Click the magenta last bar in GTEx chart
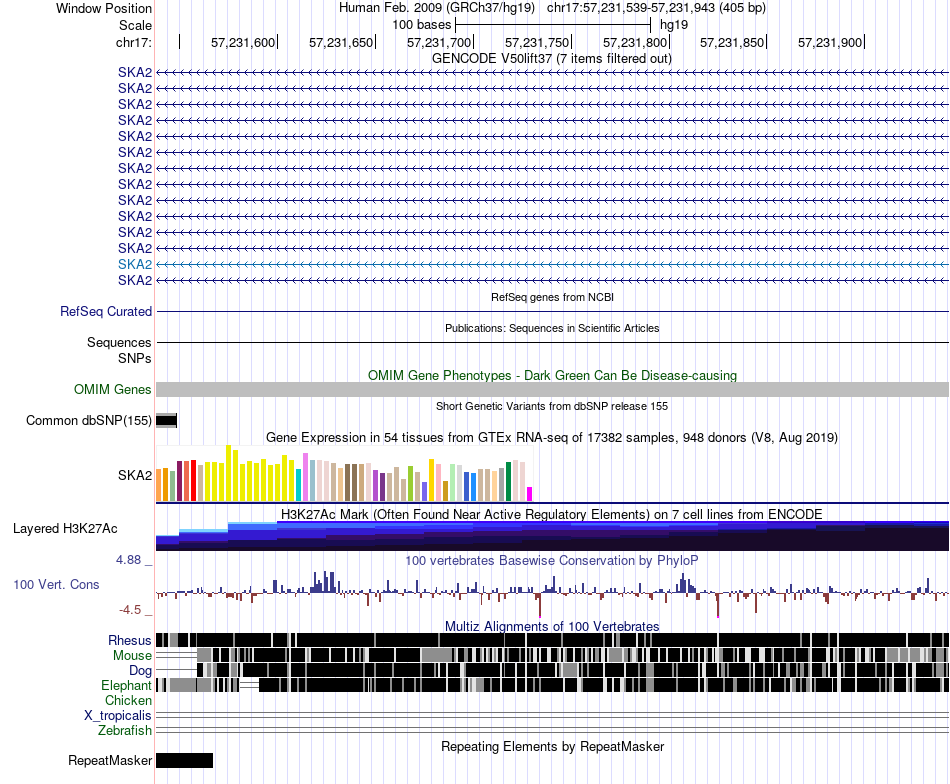Viewport: 950px width, 784px height. tap(529, 494)
